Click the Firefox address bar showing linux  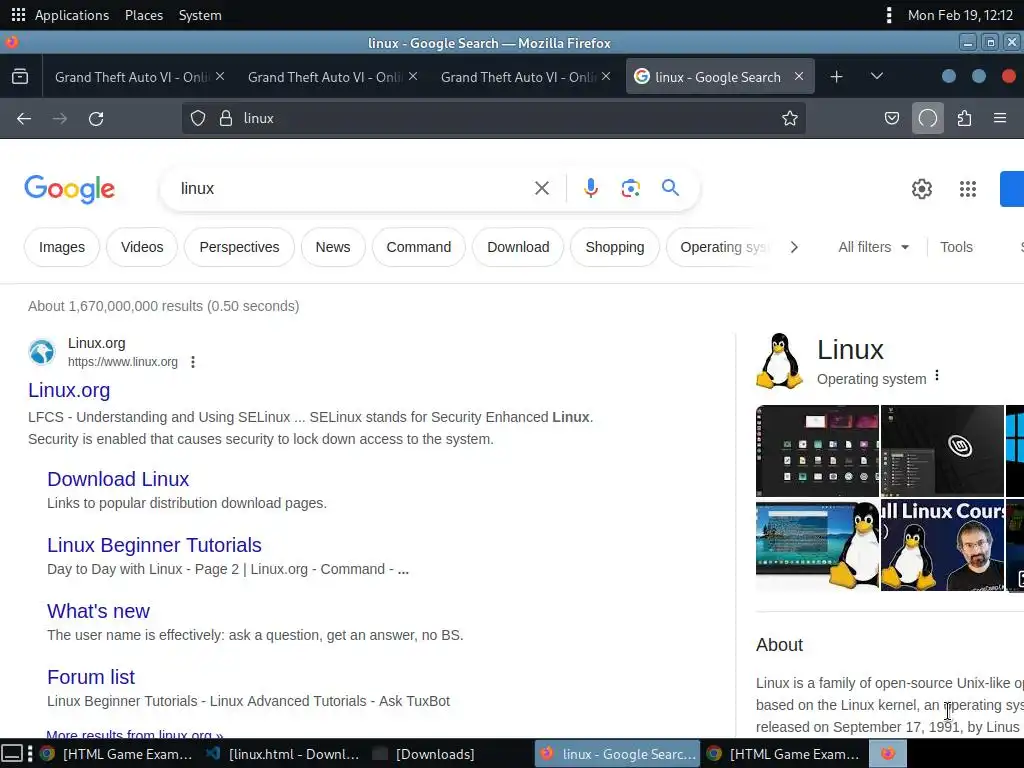493,118
